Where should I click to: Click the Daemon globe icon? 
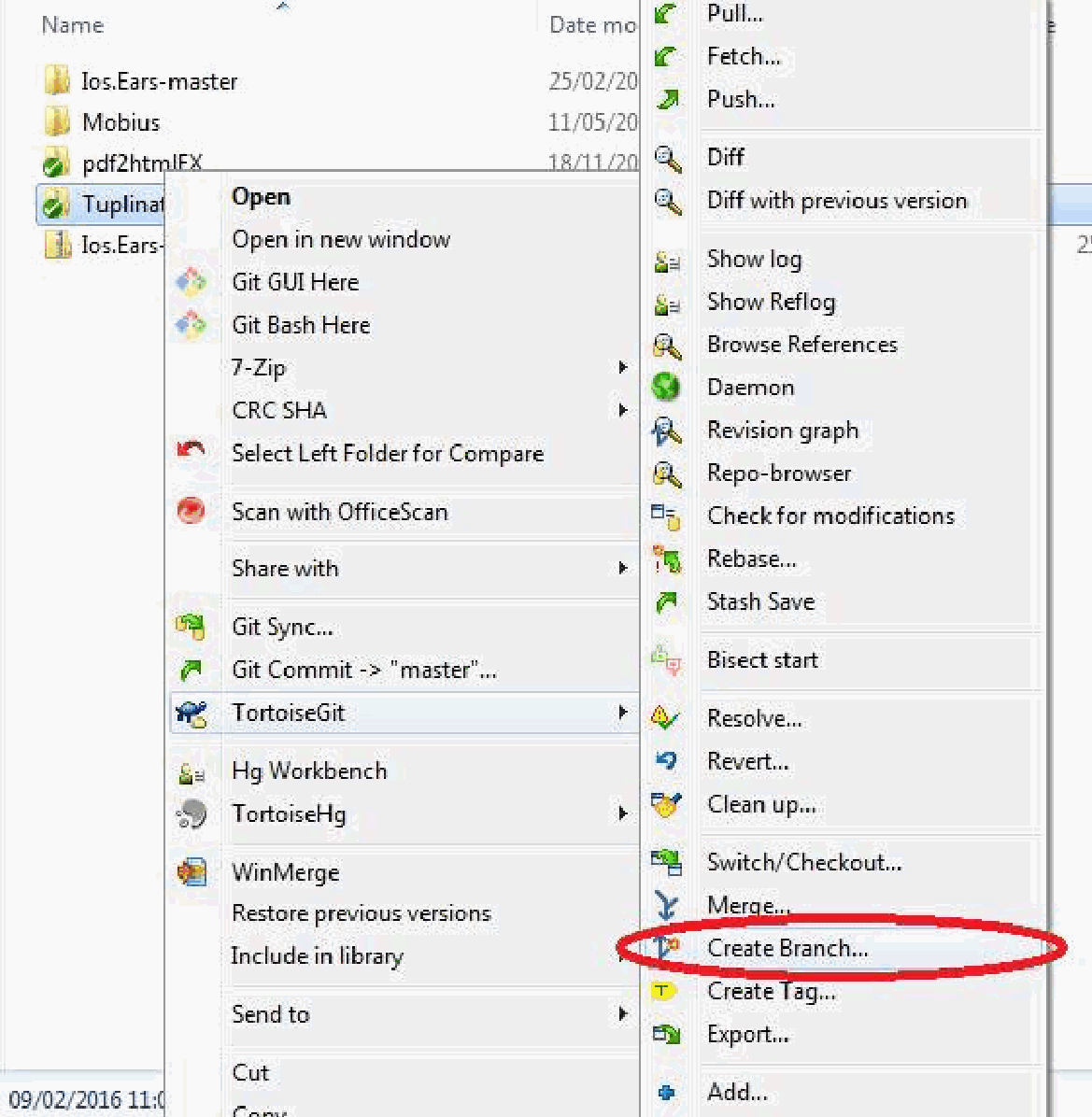[x=666, y=387]
